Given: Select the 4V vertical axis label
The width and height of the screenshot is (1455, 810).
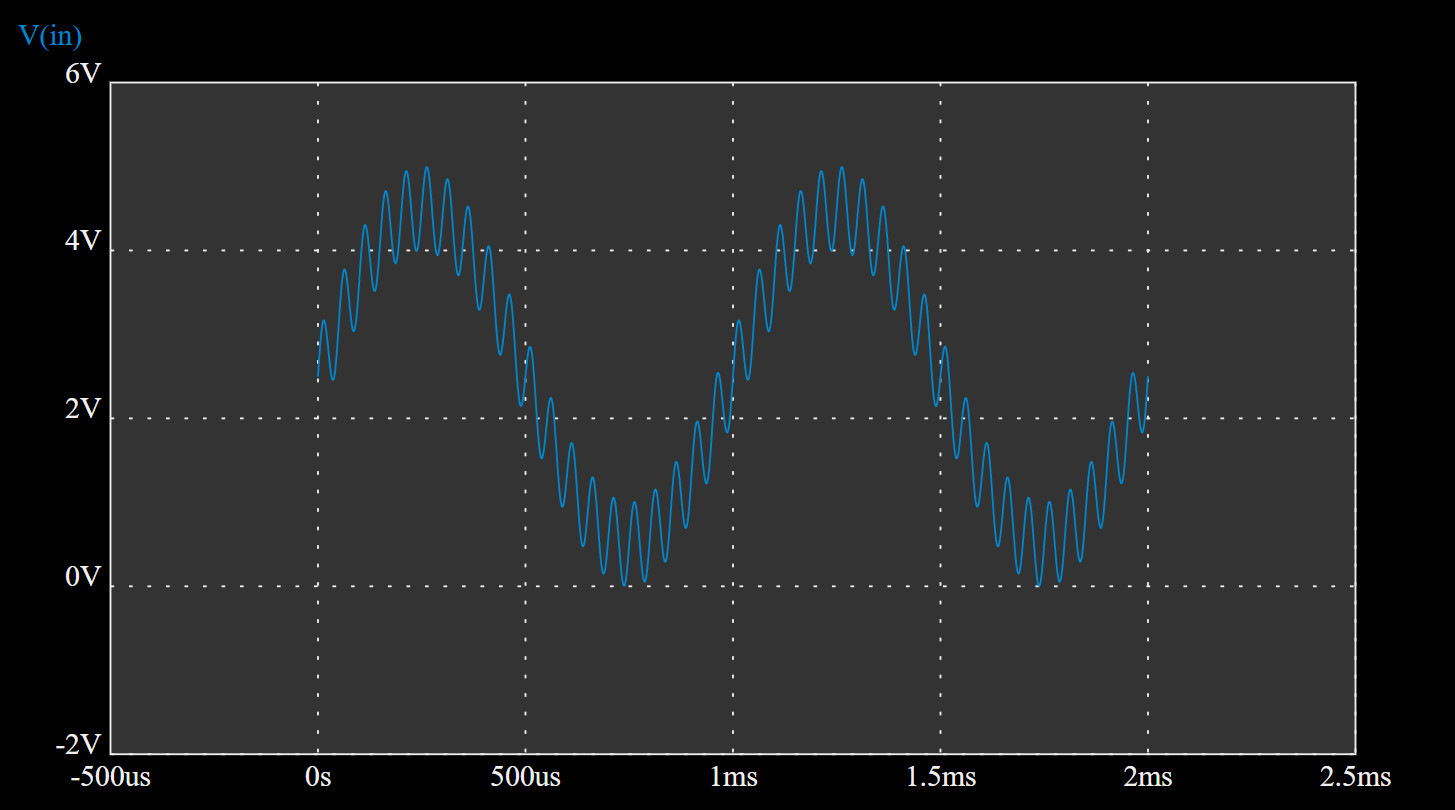Looking at the screenshot, I should click(84, 241).
